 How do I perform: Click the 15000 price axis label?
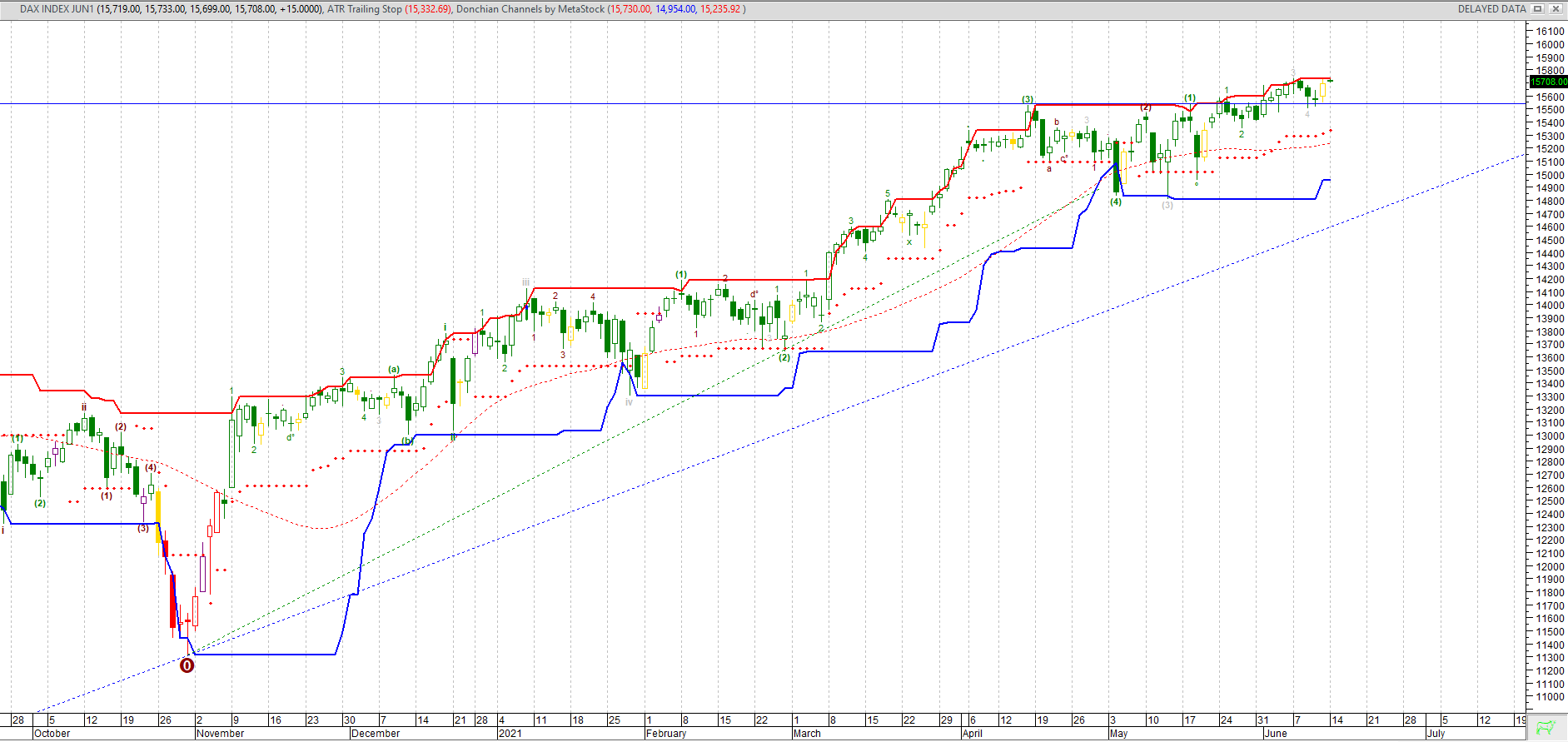[x=1550, y=175]
